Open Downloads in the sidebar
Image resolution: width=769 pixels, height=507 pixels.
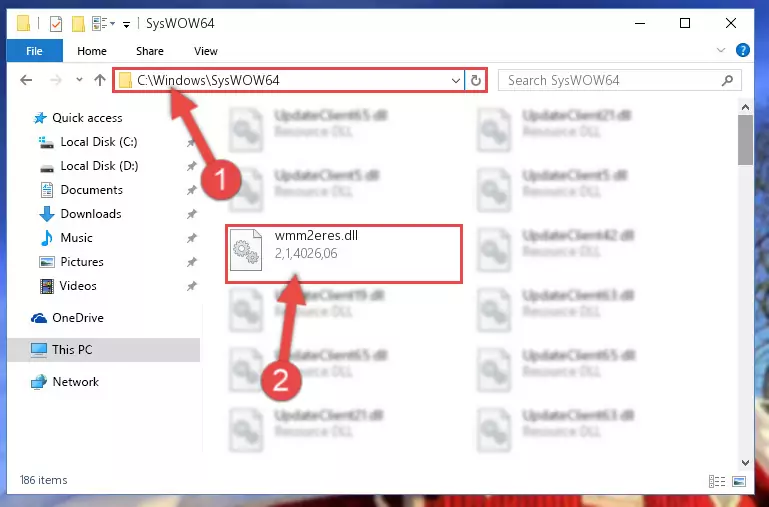(90, 214)
